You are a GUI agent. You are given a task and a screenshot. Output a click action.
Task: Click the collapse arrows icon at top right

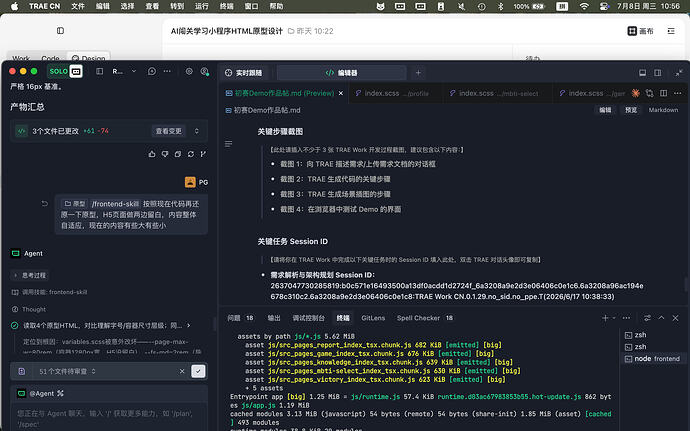[x=679, y=73]
